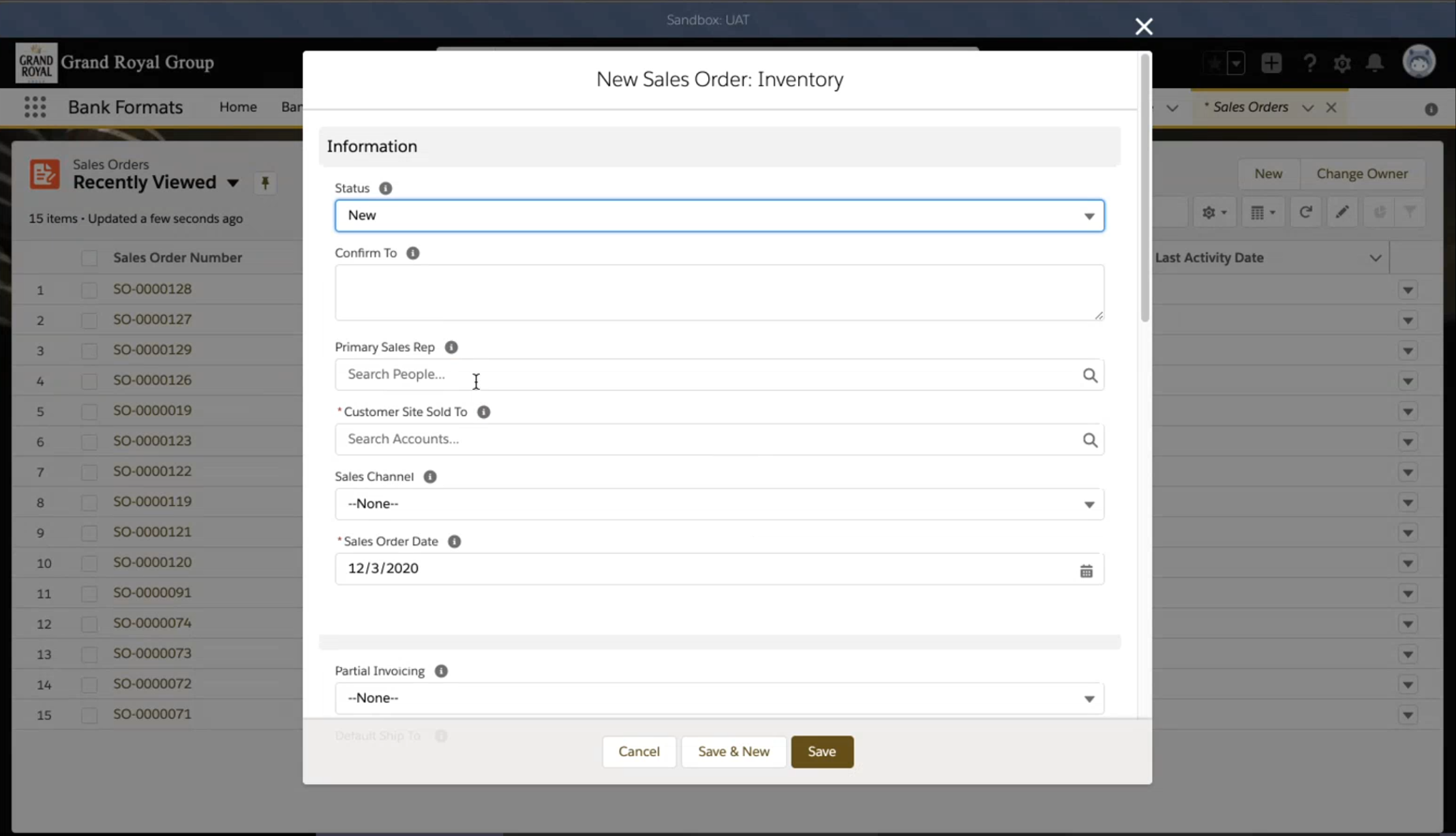
Task: Select the checkbox for SO-0000019
Action: (89, 411)
